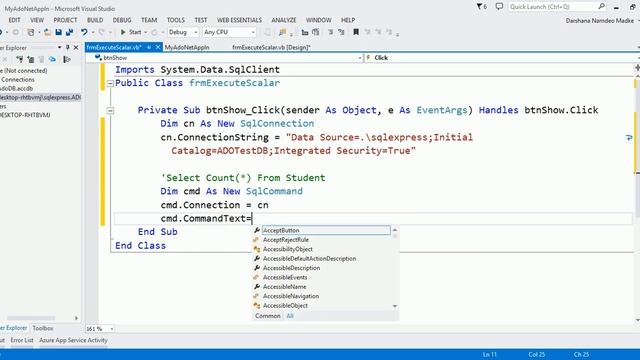Open the VIEW menu
The height and width of the screenshot is (360, 640).
(37, 20)
